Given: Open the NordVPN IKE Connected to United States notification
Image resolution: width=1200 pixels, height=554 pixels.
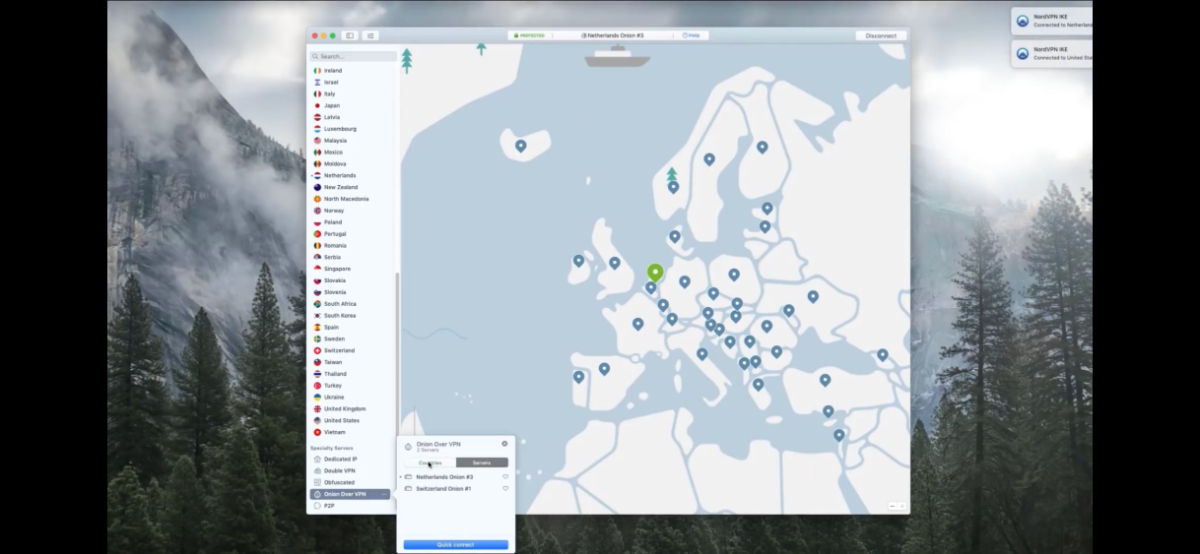Looking at the screenshot, I should click(x=1053, y=53).
